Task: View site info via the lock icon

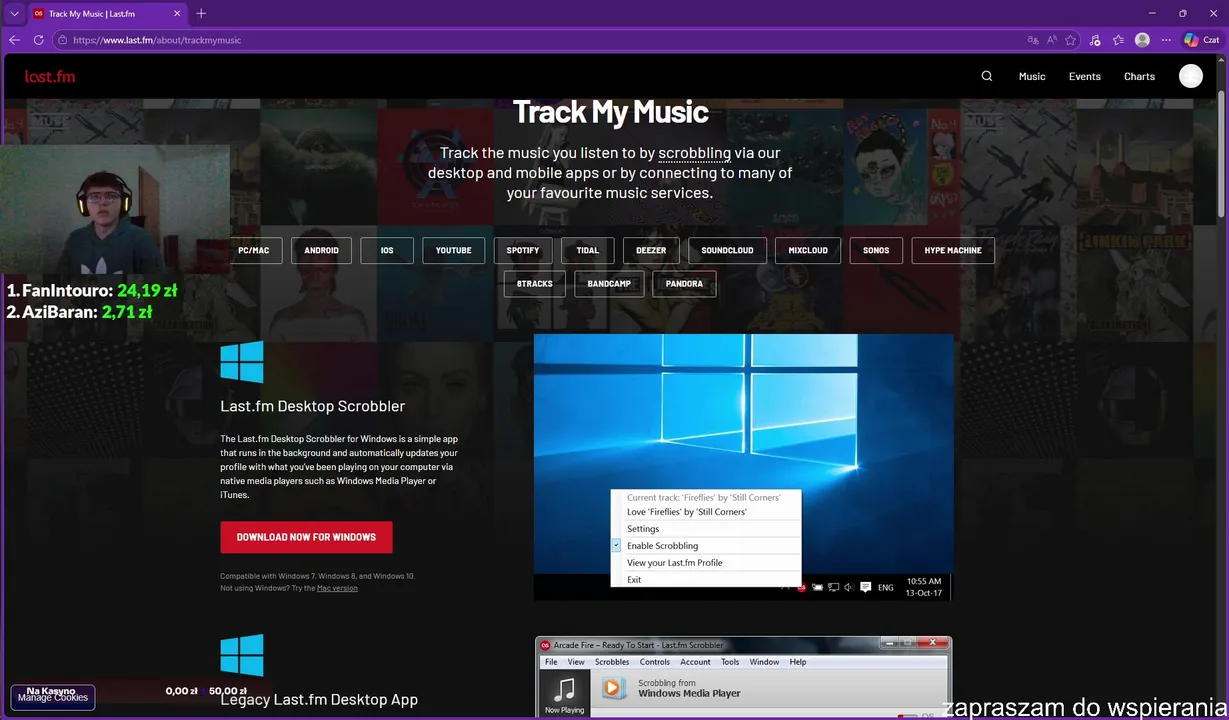Action: point(62,40)
